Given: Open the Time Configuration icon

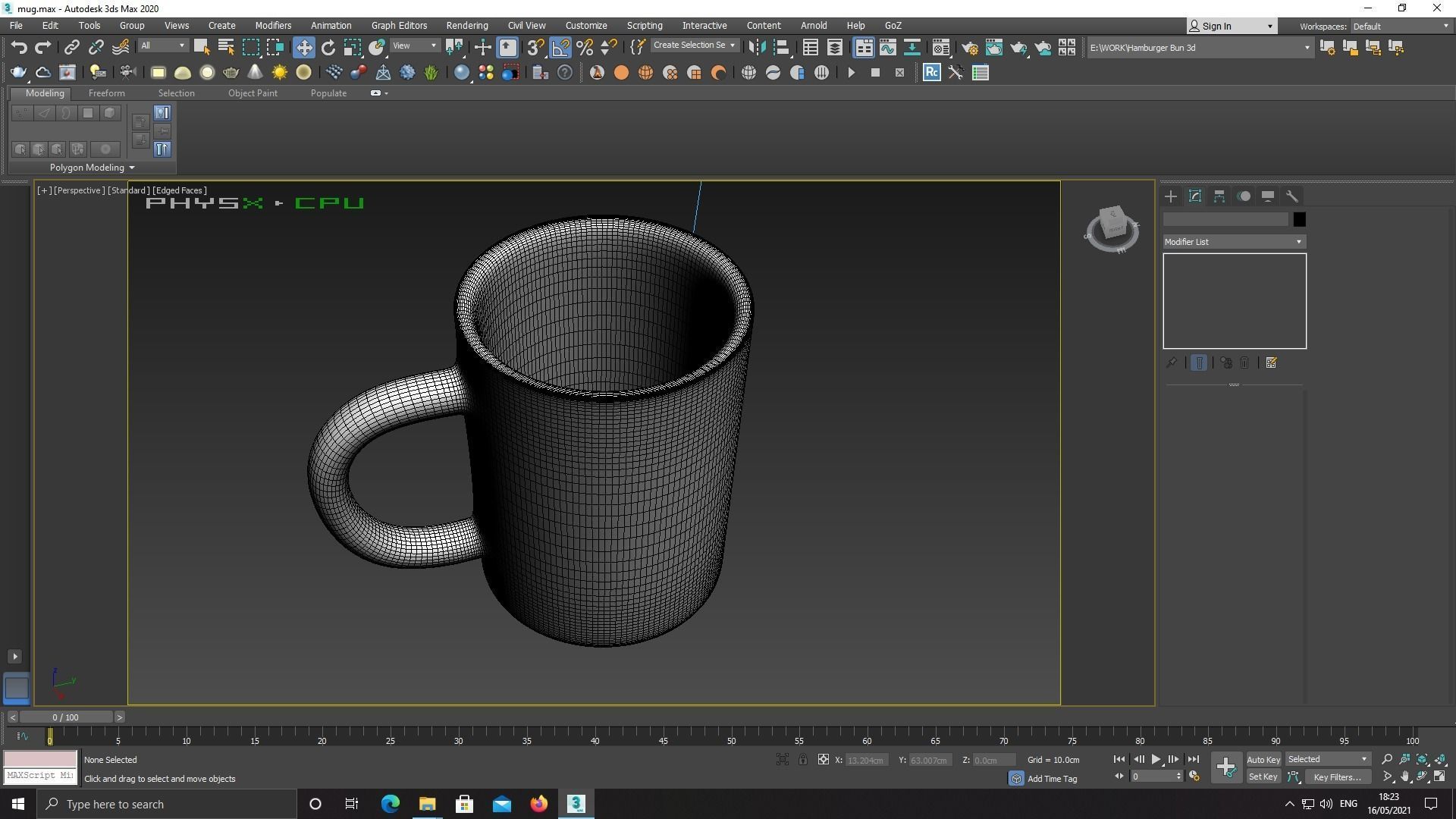Looking at the screenshot, I should (x=1194, y=777).
